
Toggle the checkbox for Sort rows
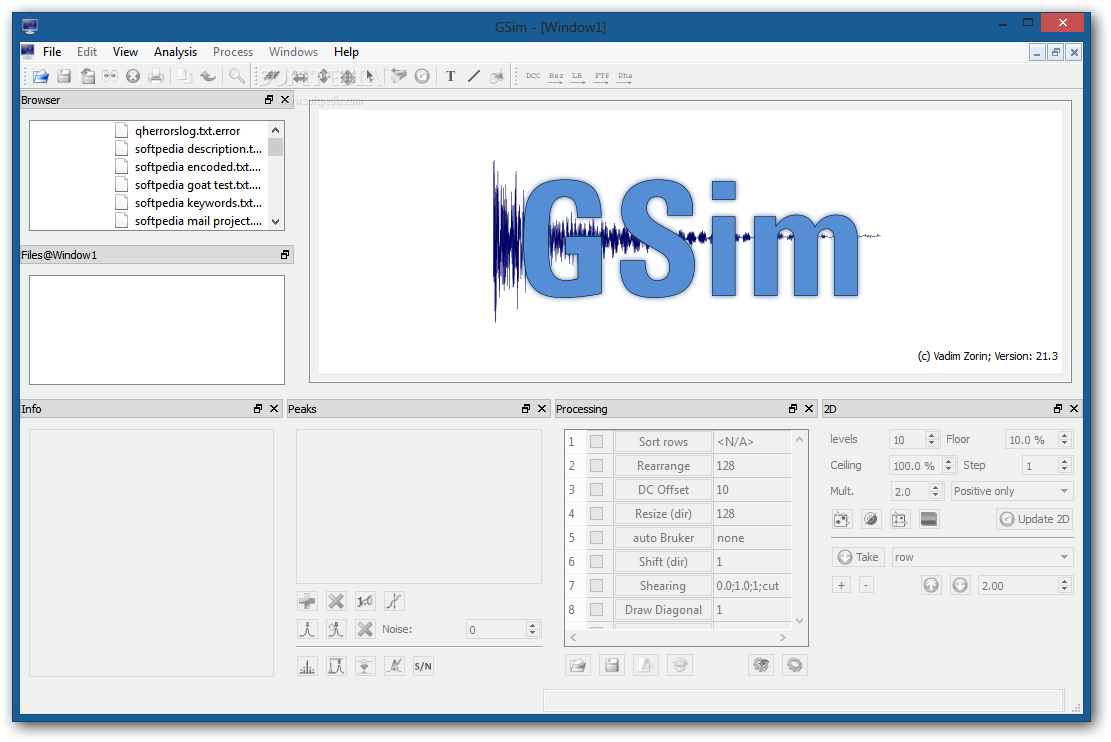coord(597,442)
